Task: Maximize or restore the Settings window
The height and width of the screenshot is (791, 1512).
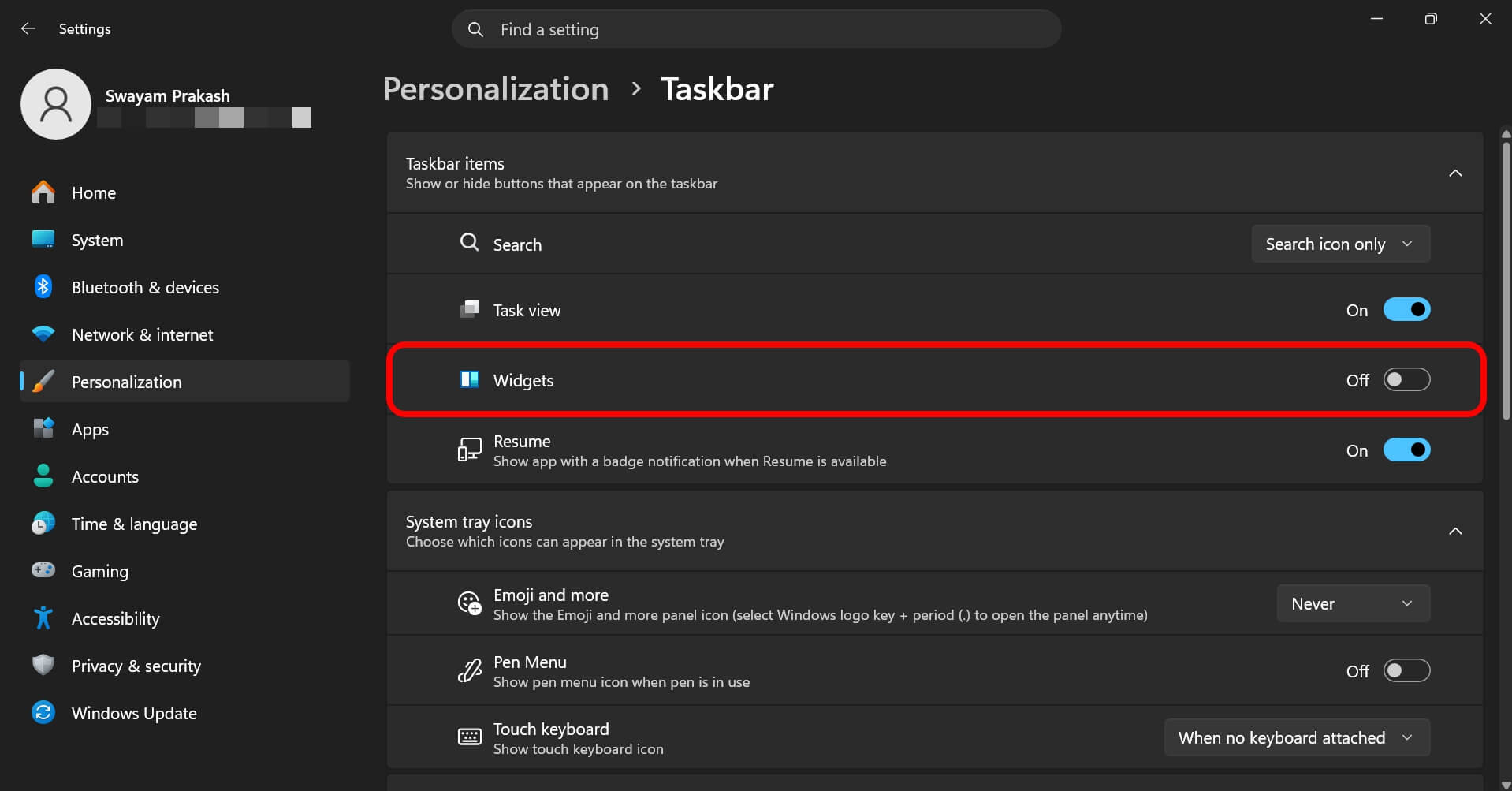Action: [x=1431, y=19]
